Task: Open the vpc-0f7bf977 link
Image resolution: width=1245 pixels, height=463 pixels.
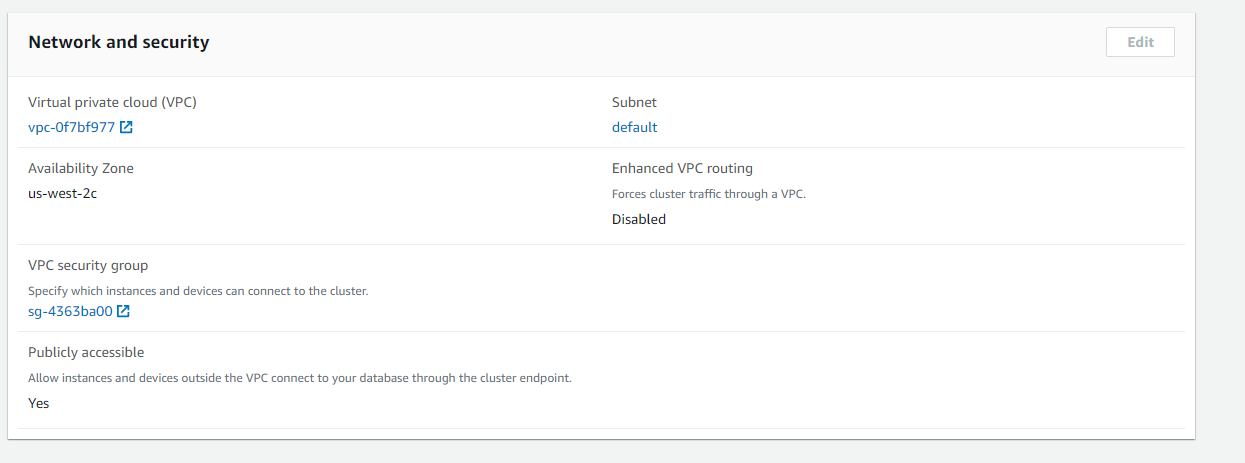Action: pyautogui.click(x=72, y=127)
